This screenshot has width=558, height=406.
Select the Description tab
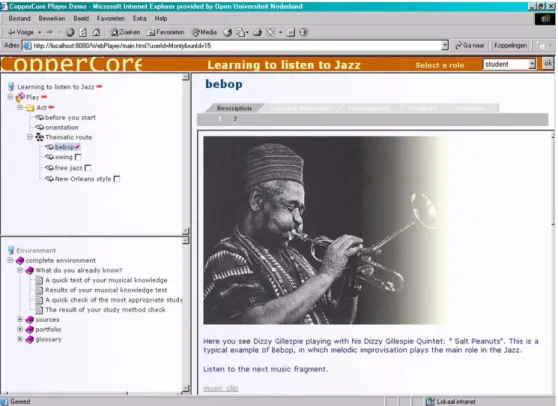click(x=234, y=108)
